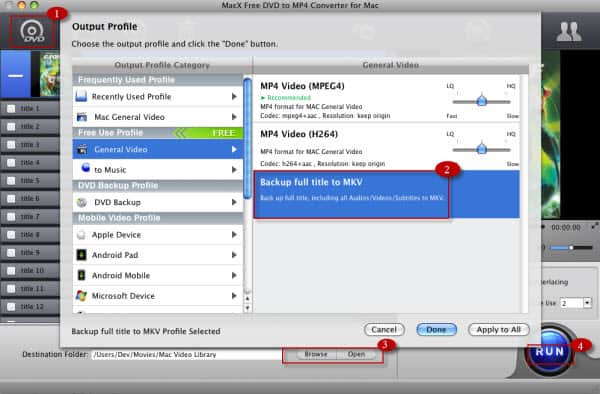Click the Mac General Video icon
This screenshot has width=600, height=394.
point(82,117)
